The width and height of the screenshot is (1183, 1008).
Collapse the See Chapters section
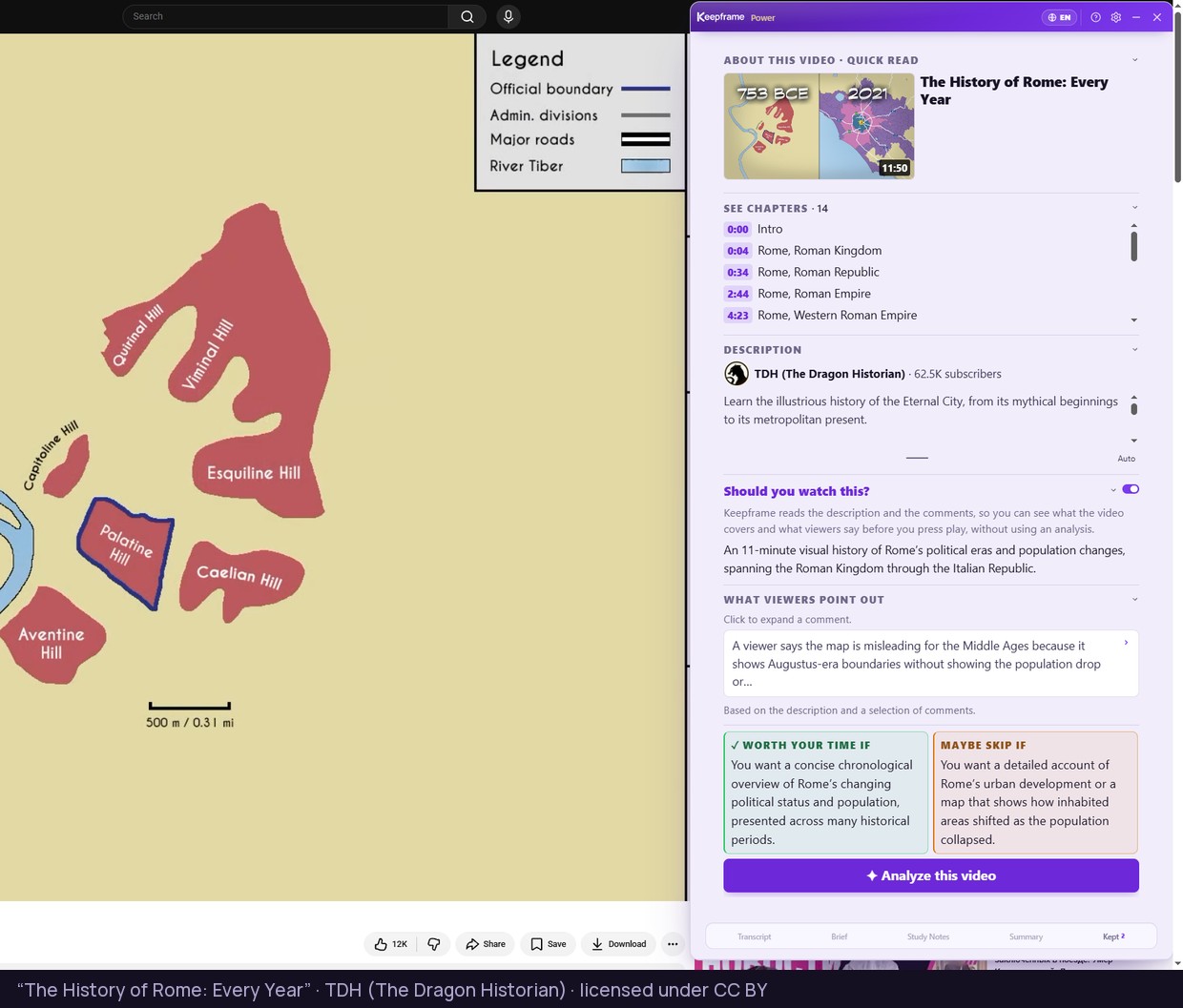[1134, 208]
